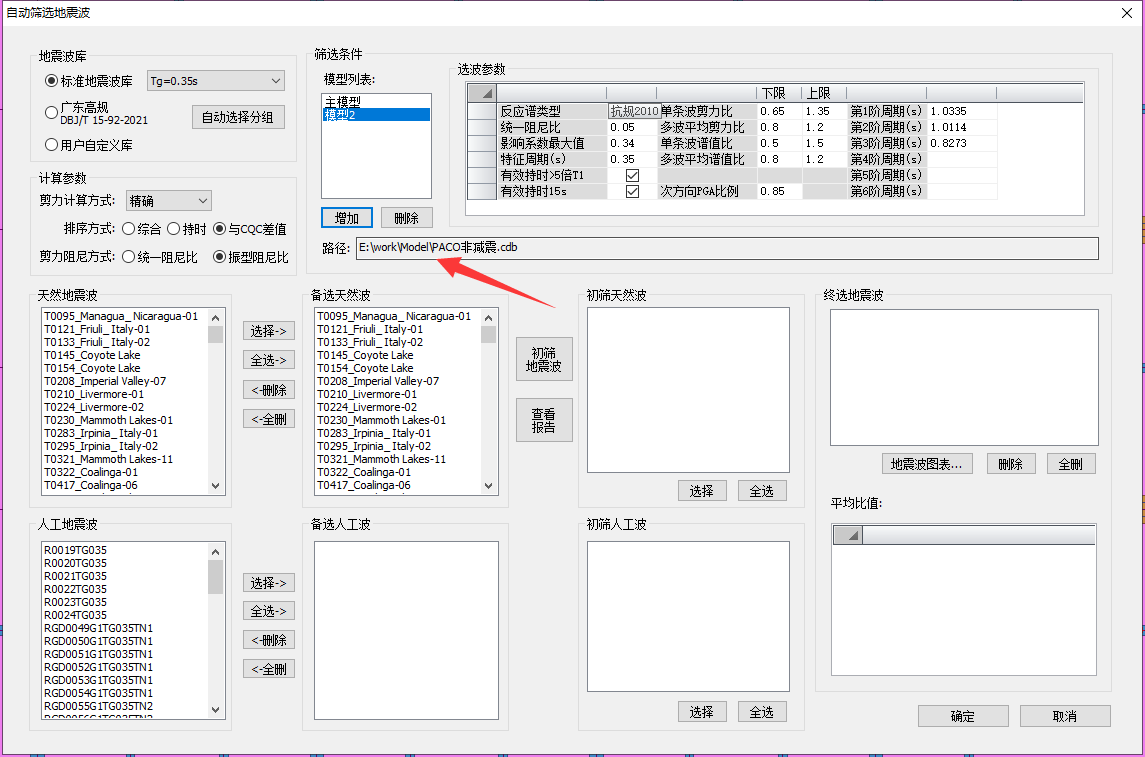
Task: Click 全选-> button for artificial waves
Action: 269,611
